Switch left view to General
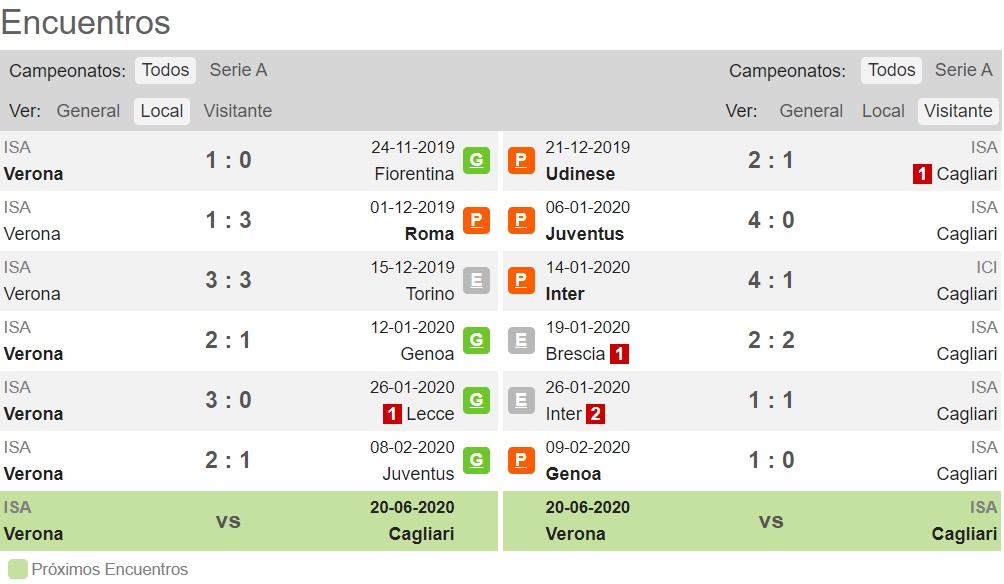Viewport: 1004px width, 584px height. click(88, 111)
